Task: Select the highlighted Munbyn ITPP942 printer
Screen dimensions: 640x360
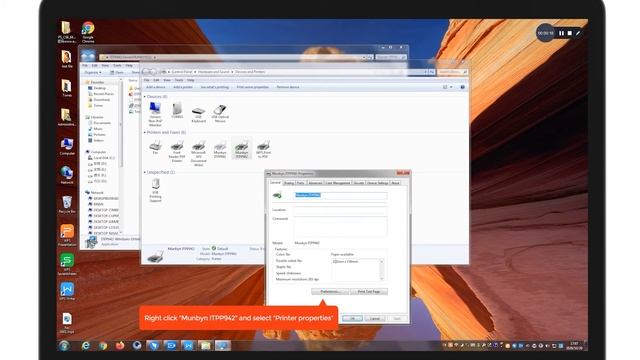Action: pos(242,149)
